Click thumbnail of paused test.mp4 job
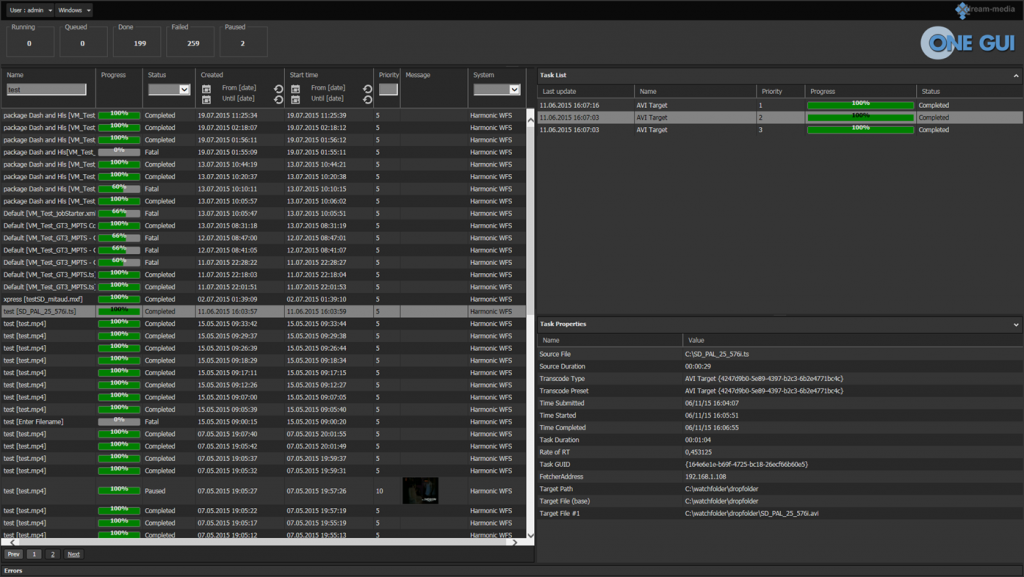Viewport: 1024px width, 577px height. tap(420, 490)
